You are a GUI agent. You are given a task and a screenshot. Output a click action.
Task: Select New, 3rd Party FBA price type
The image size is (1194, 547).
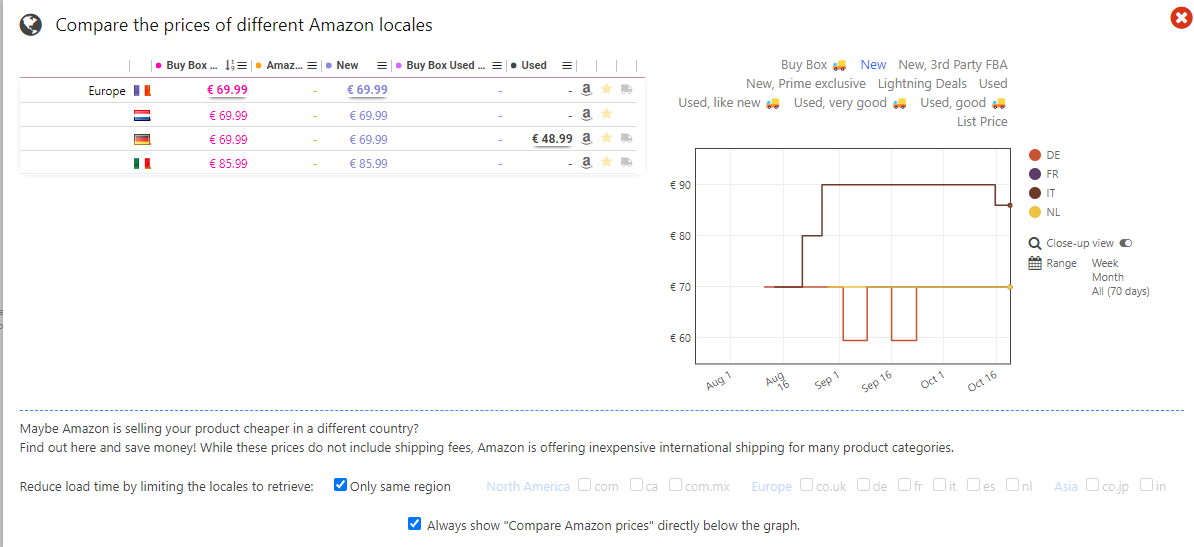click(x=952, y=65)
